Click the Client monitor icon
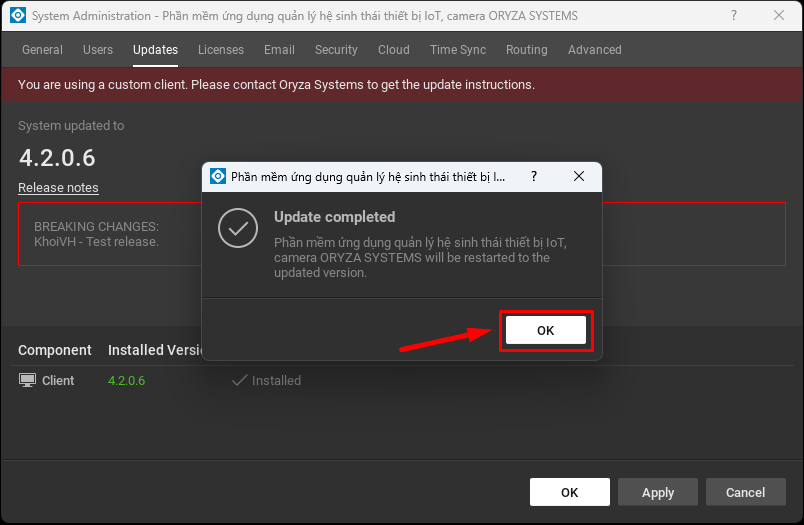Image resolution: width=804 pixels, height=525 pixels. click(27, 380)
